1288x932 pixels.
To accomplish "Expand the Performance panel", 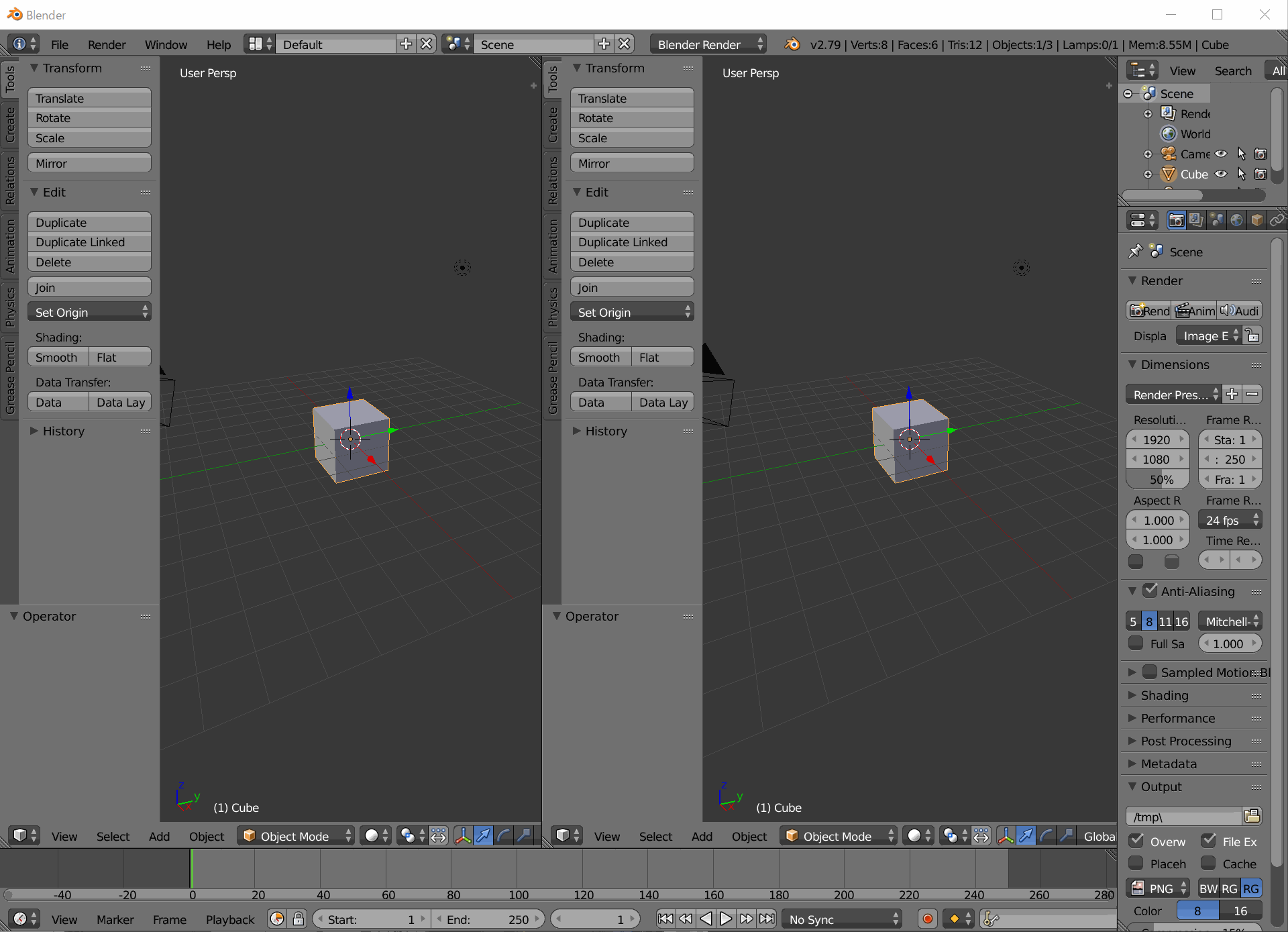I will pos(1177,718).
